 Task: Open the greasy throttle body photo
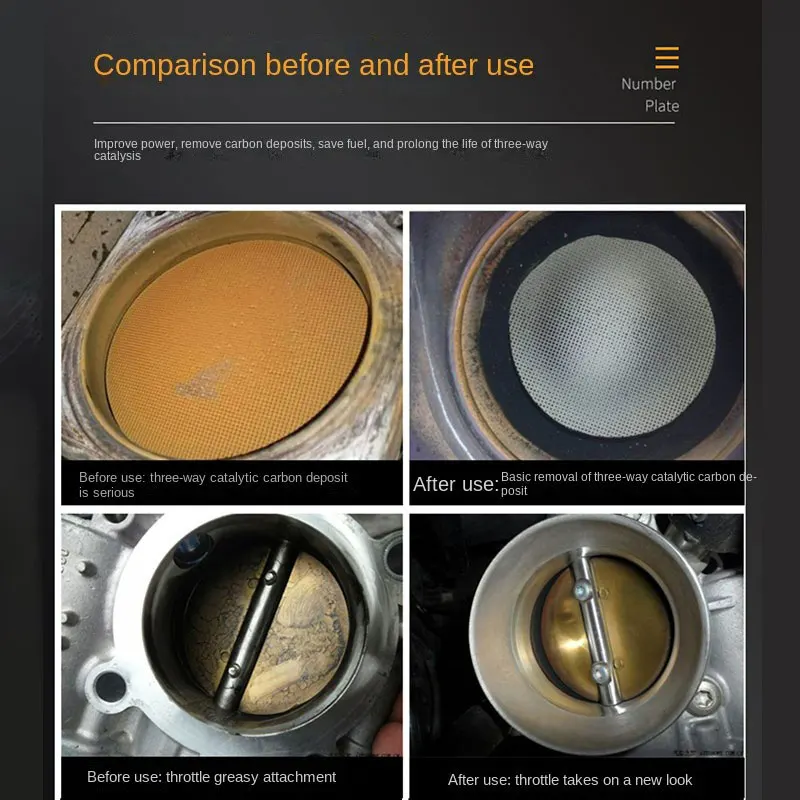tap(232, 635)
